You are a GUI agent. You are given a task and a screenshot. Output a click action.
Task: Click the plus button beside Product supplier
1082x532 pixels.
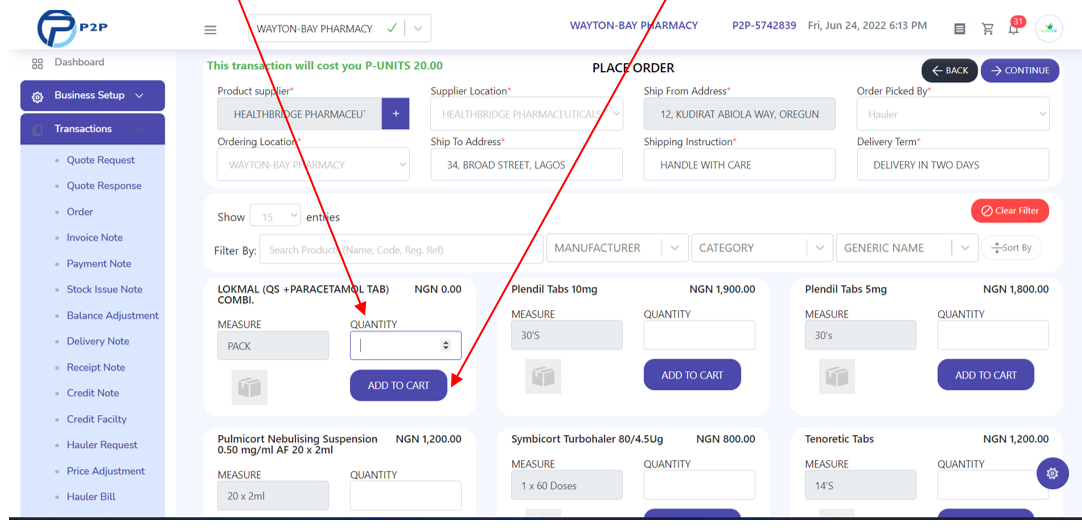click(395, 113)
